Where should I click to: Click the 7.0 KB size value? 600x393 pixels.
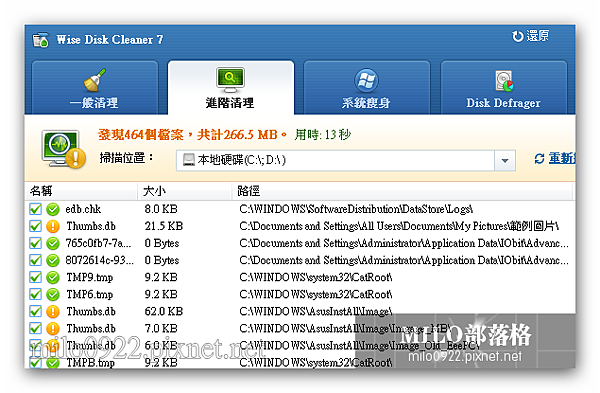click(161, 328)
